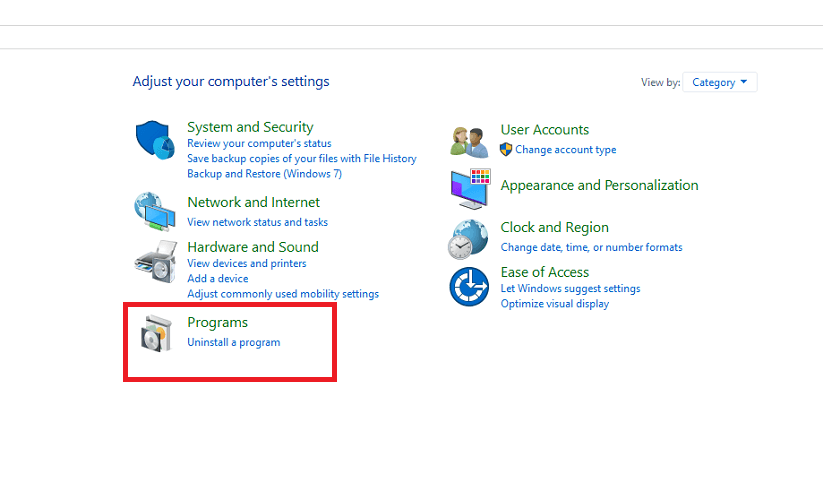Viewport: 823px width, 500px height.
Task: Click View network status and tasks
Action: click(258, 222)
